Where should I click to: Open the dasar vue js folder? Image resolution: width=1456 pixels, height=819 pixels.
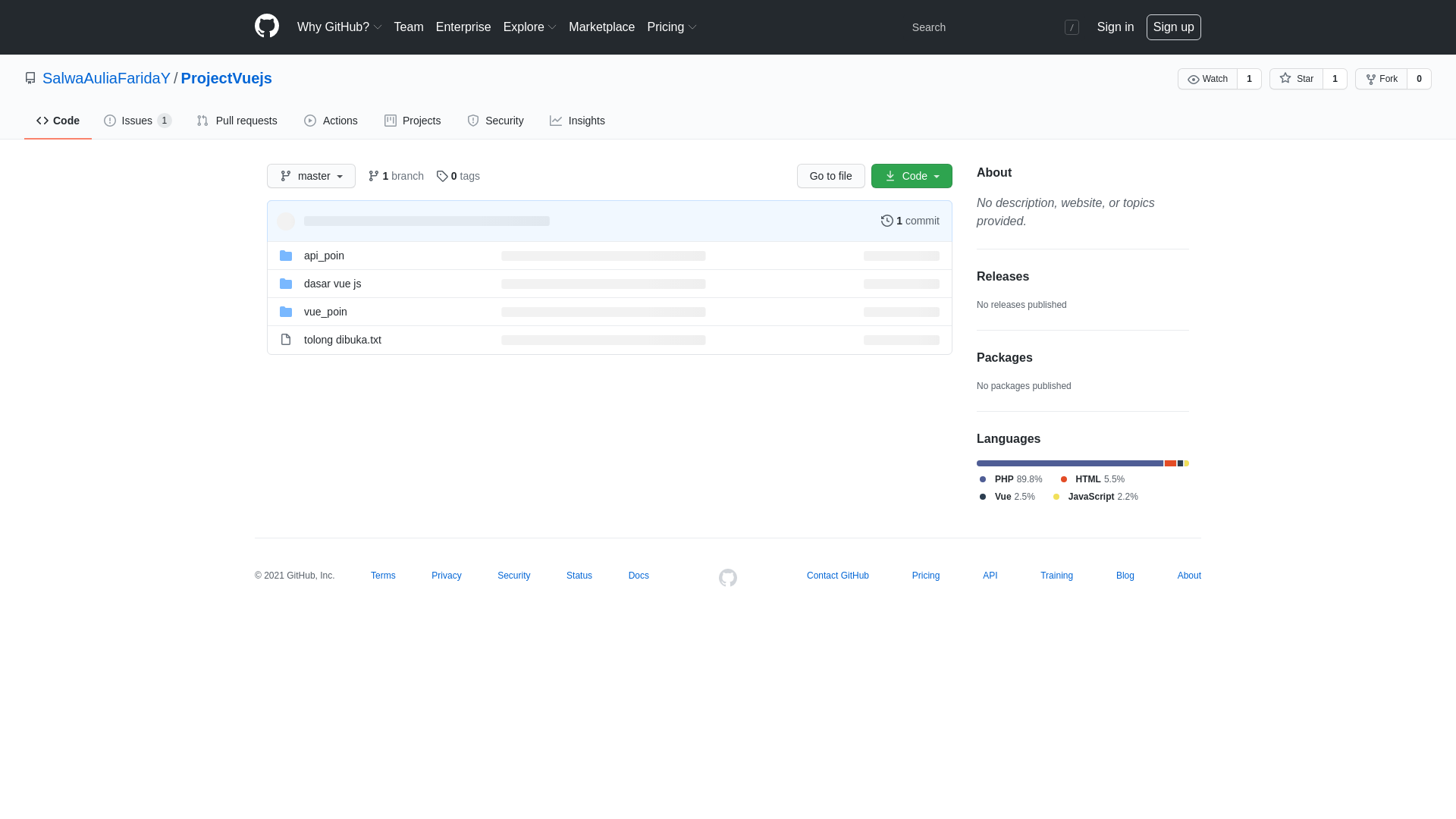pos(332,284)
